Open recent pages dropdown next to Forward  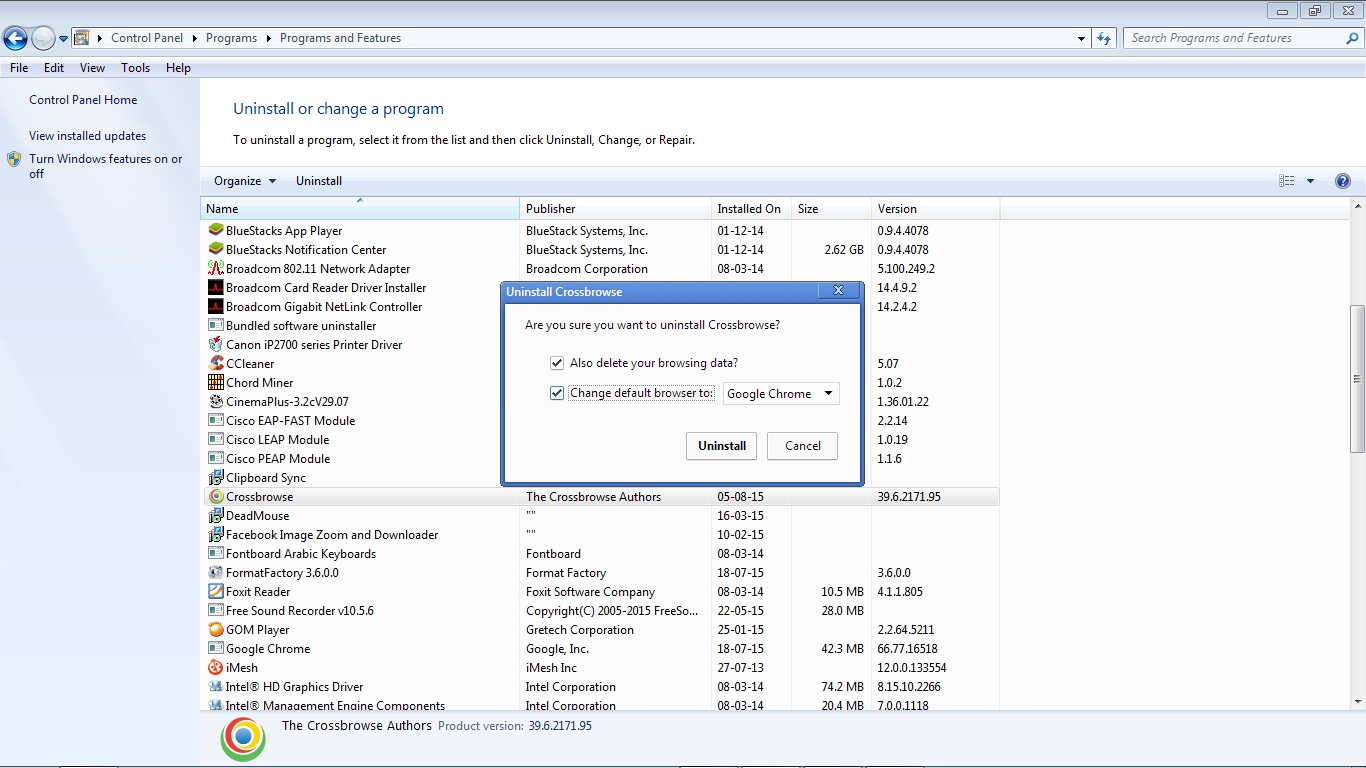click(x=64, y=39)
